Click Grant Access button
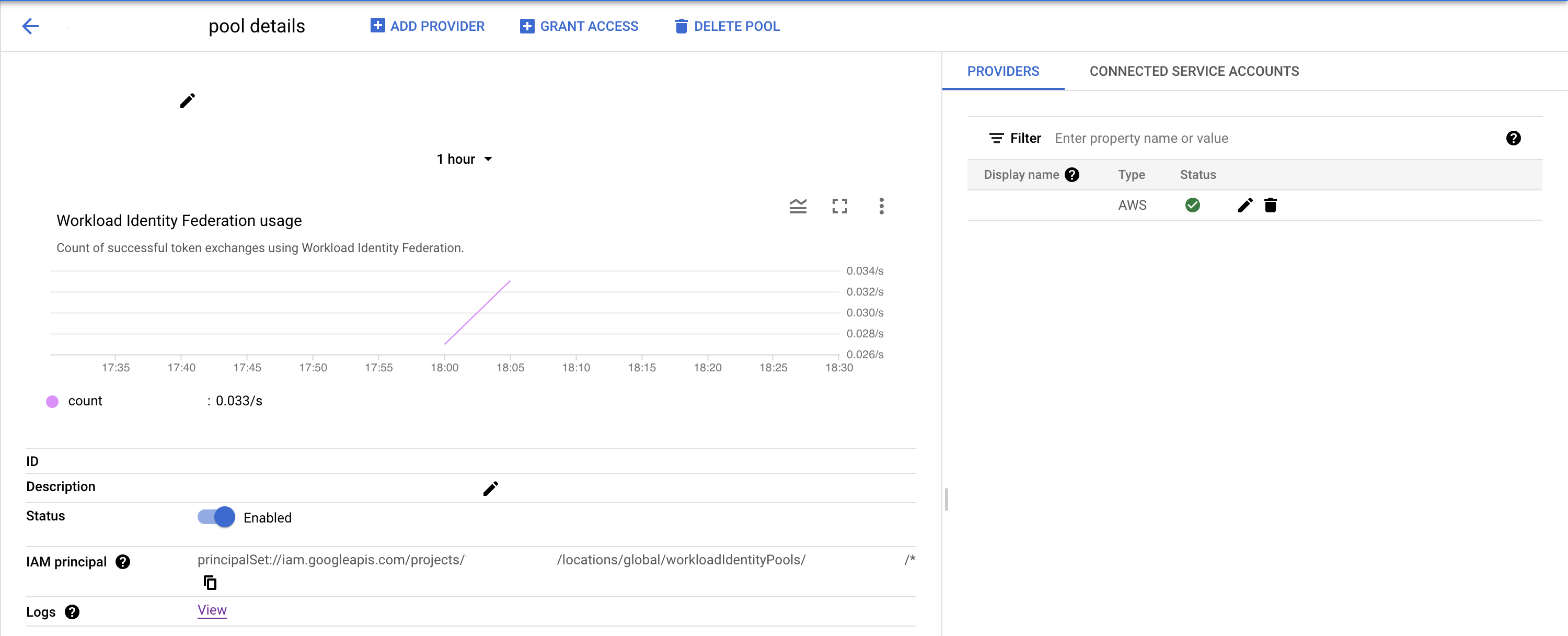This screenshot has width=1568, height=636. tap(579, 26)
